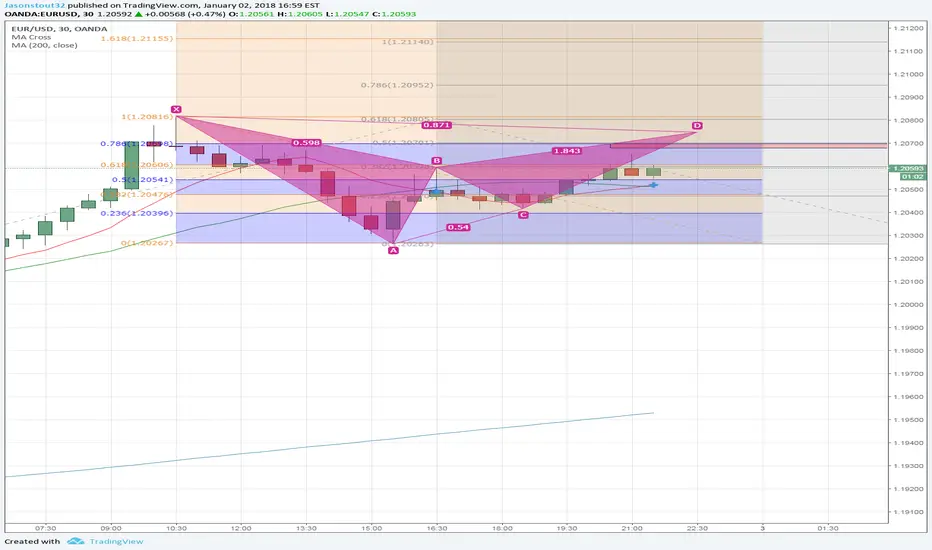
Task: Select the MA (200, close) indicator legend
Action: [44, 45]
